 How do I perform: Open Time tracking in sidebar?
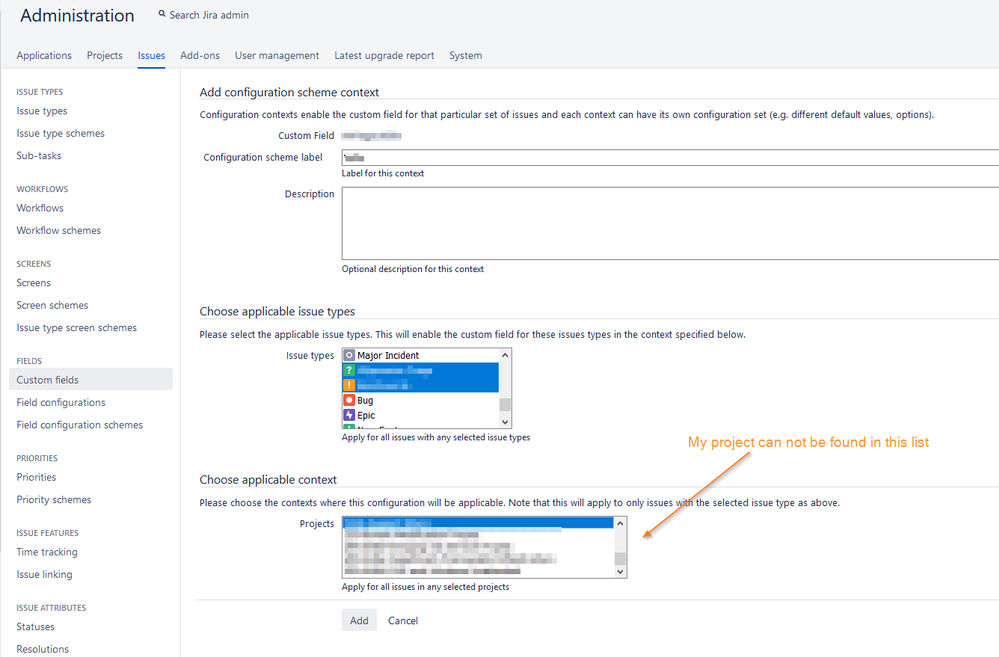tap(47, 552)
